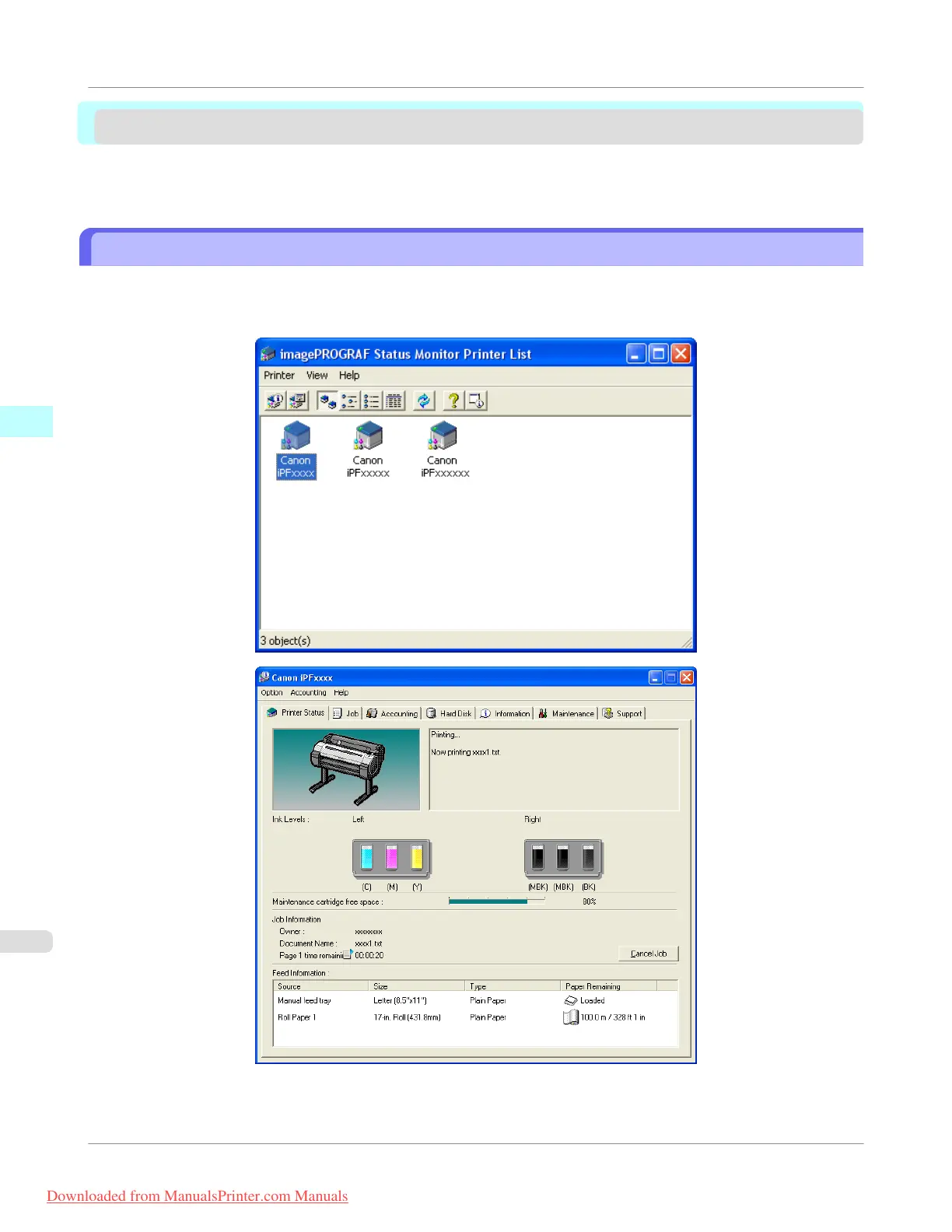The height and width of the screenshot is (1232, 952).
Task: Click the 'Letter (8.5"x11")' size cell
Action: point(400,1001)
